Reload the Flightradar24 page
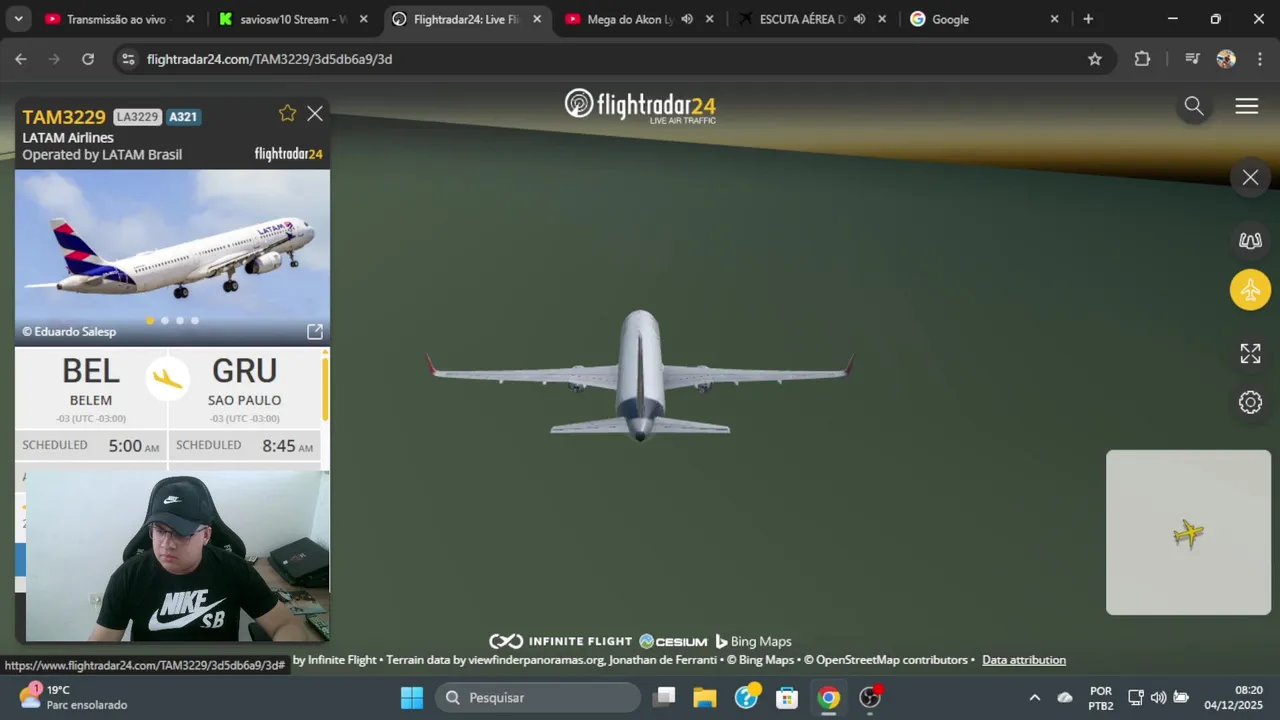1280x720 pixels. (x=88, y=59)
